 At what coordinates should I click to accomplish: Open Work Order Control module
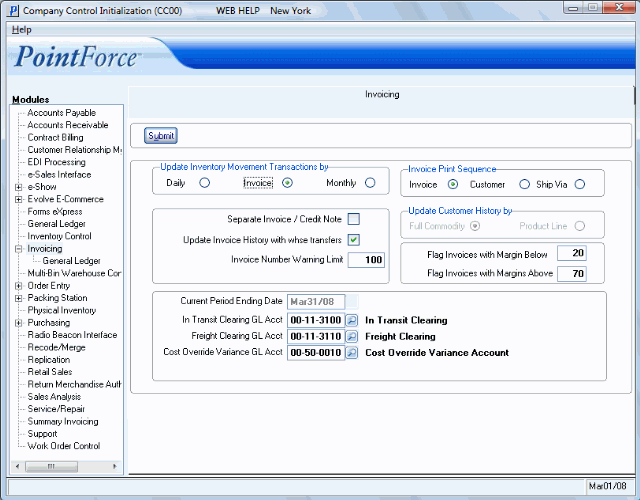tap(64, 446)
